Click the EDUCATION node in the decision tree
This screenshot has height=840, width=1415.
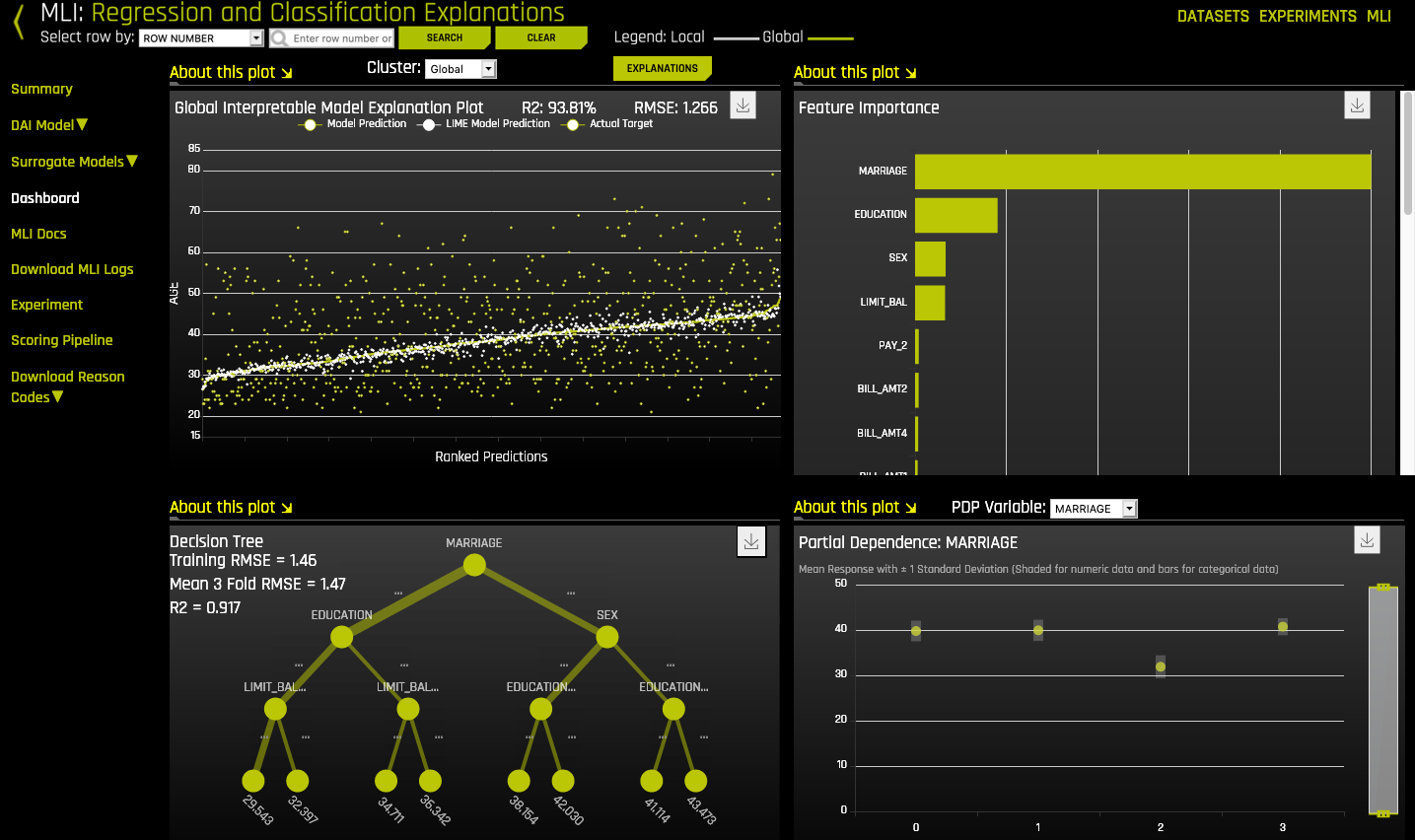click(x=341, y=637)
